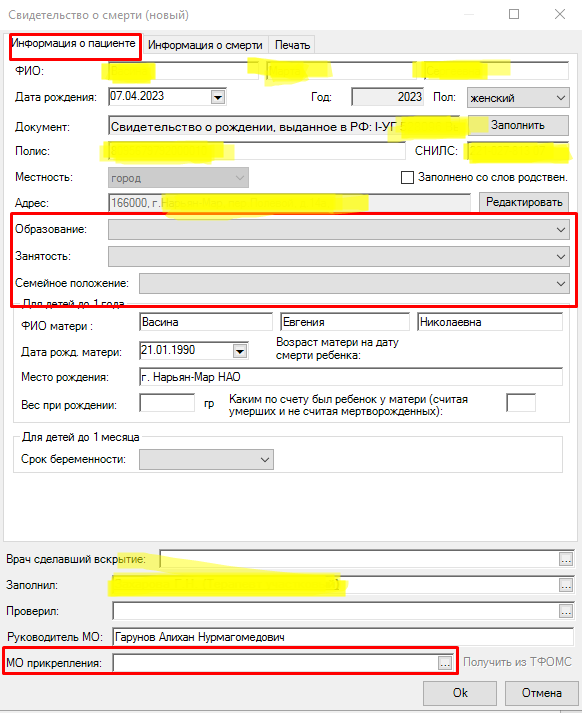Expand the Образование dropdown
The image size is (582, 713).
pos(338,230)
